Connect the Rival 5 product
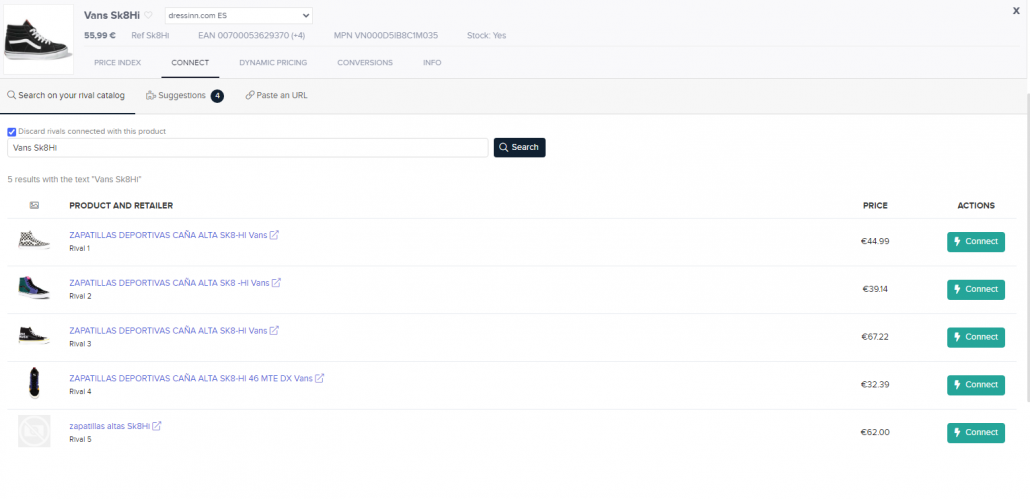The width and height of the screenshot is (1030, 499). [x=975, y=433]
